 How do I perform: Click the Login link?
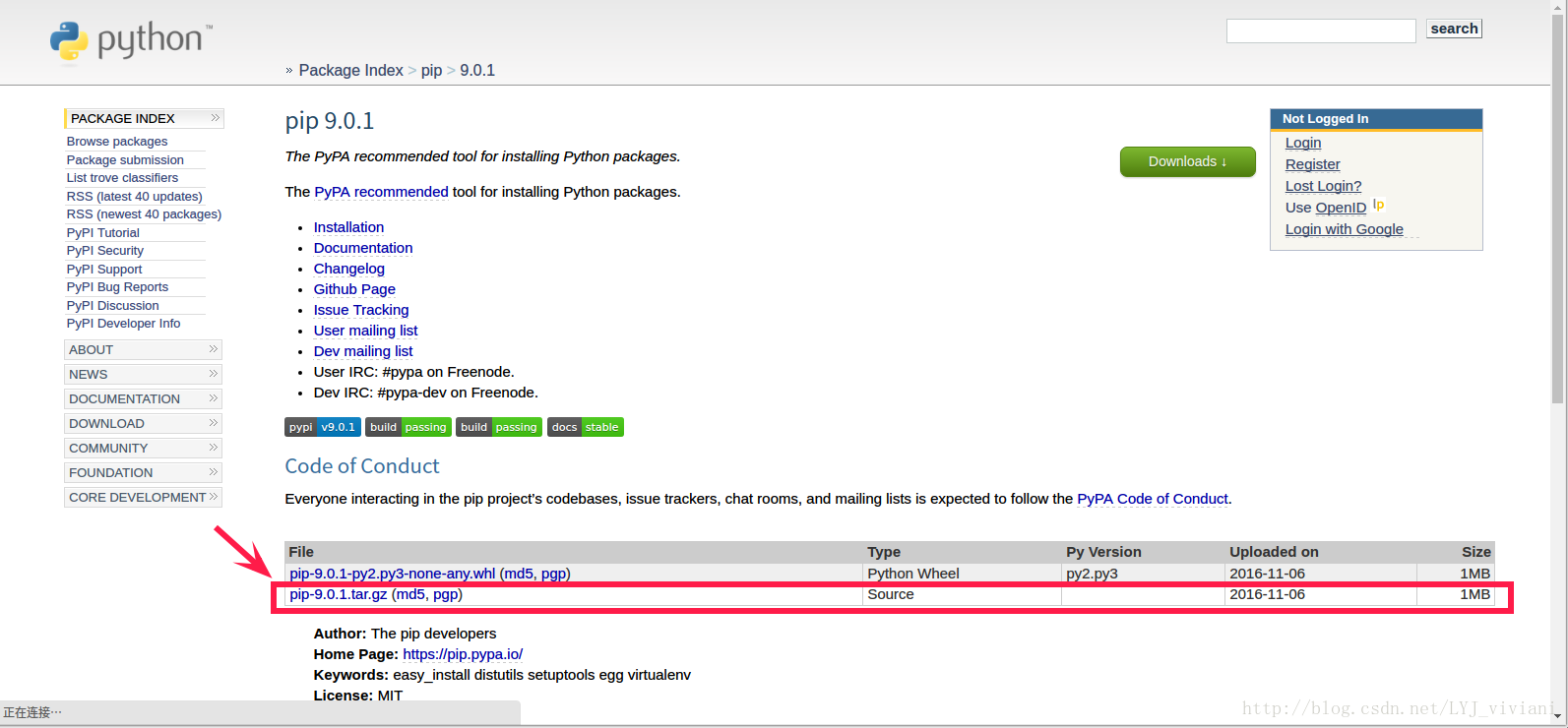(1303, 143)
